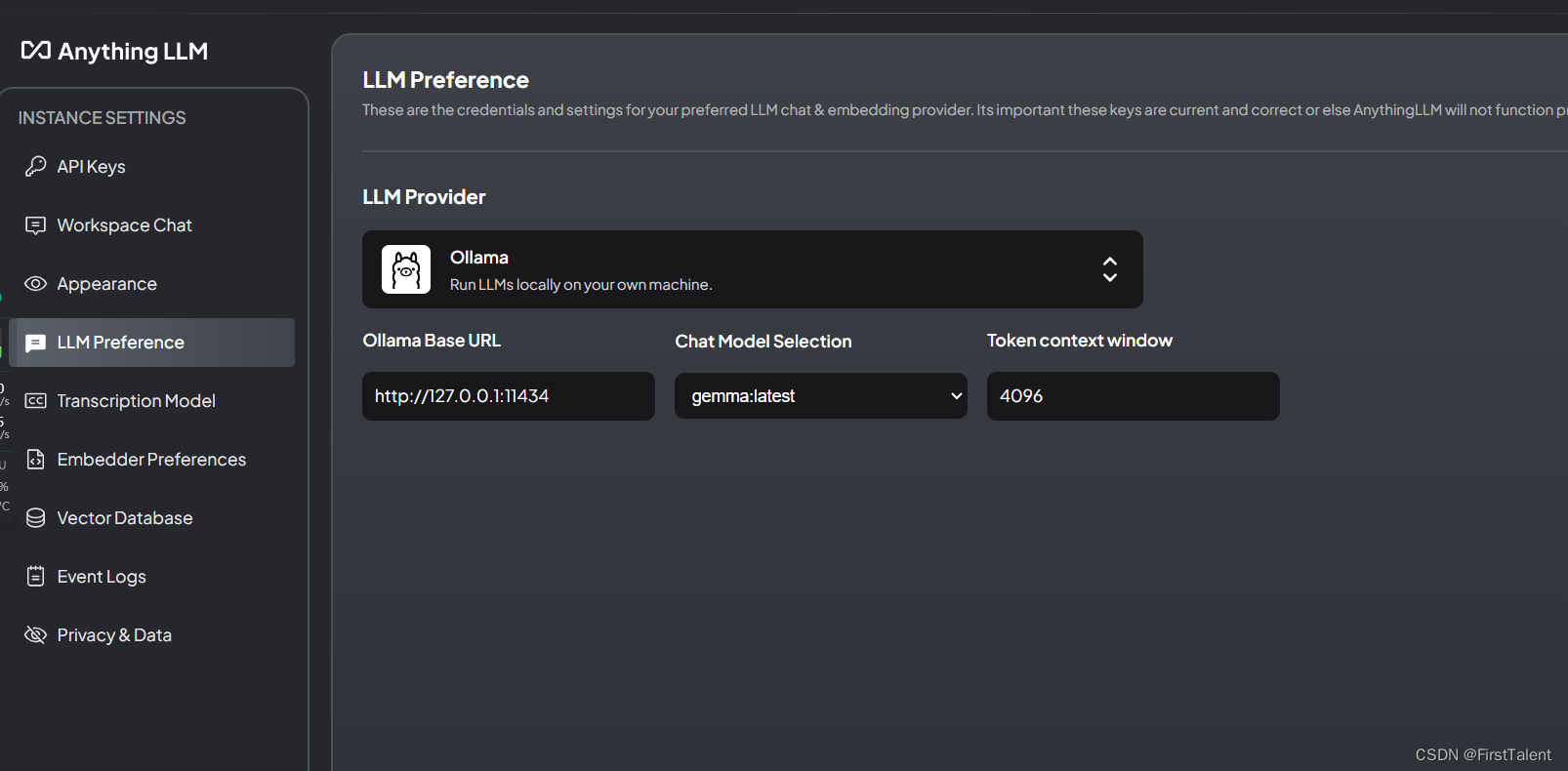Go to Workspace Chat settings
The width and height of the screenshot is (1568, 771).
(x=151, y=225)
